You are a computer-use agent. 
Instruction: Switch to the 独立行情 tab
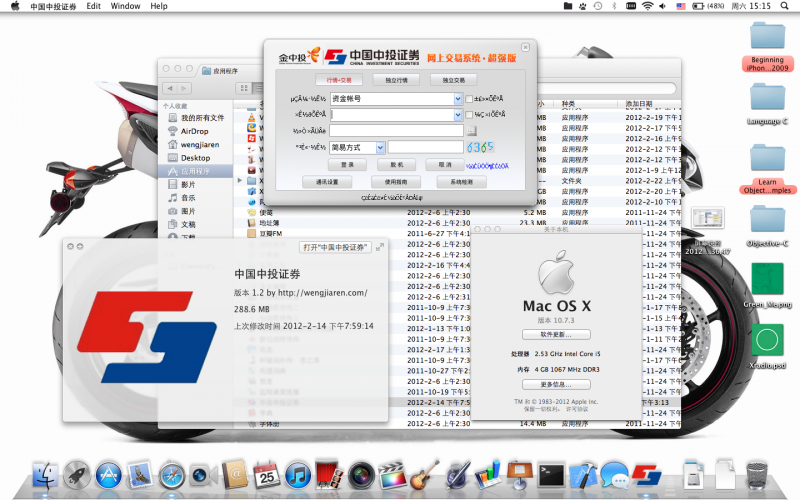396,79
